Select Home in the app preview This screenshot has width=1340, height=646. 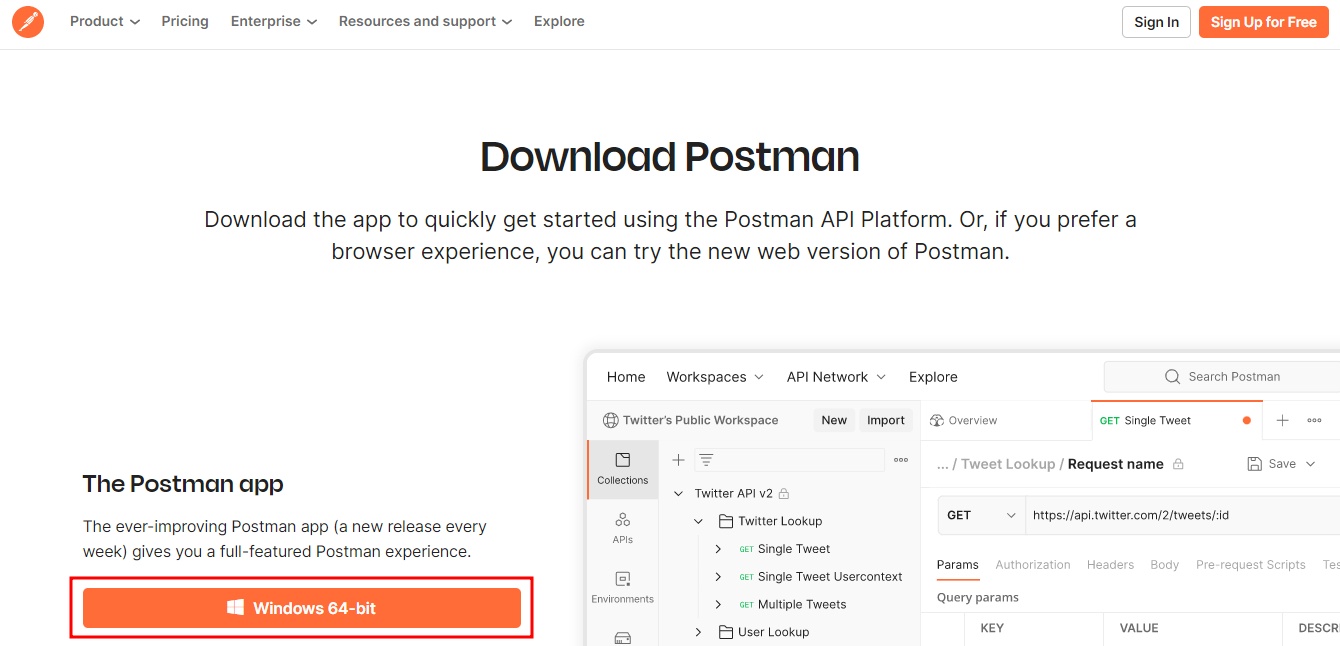tap(626, 377)
